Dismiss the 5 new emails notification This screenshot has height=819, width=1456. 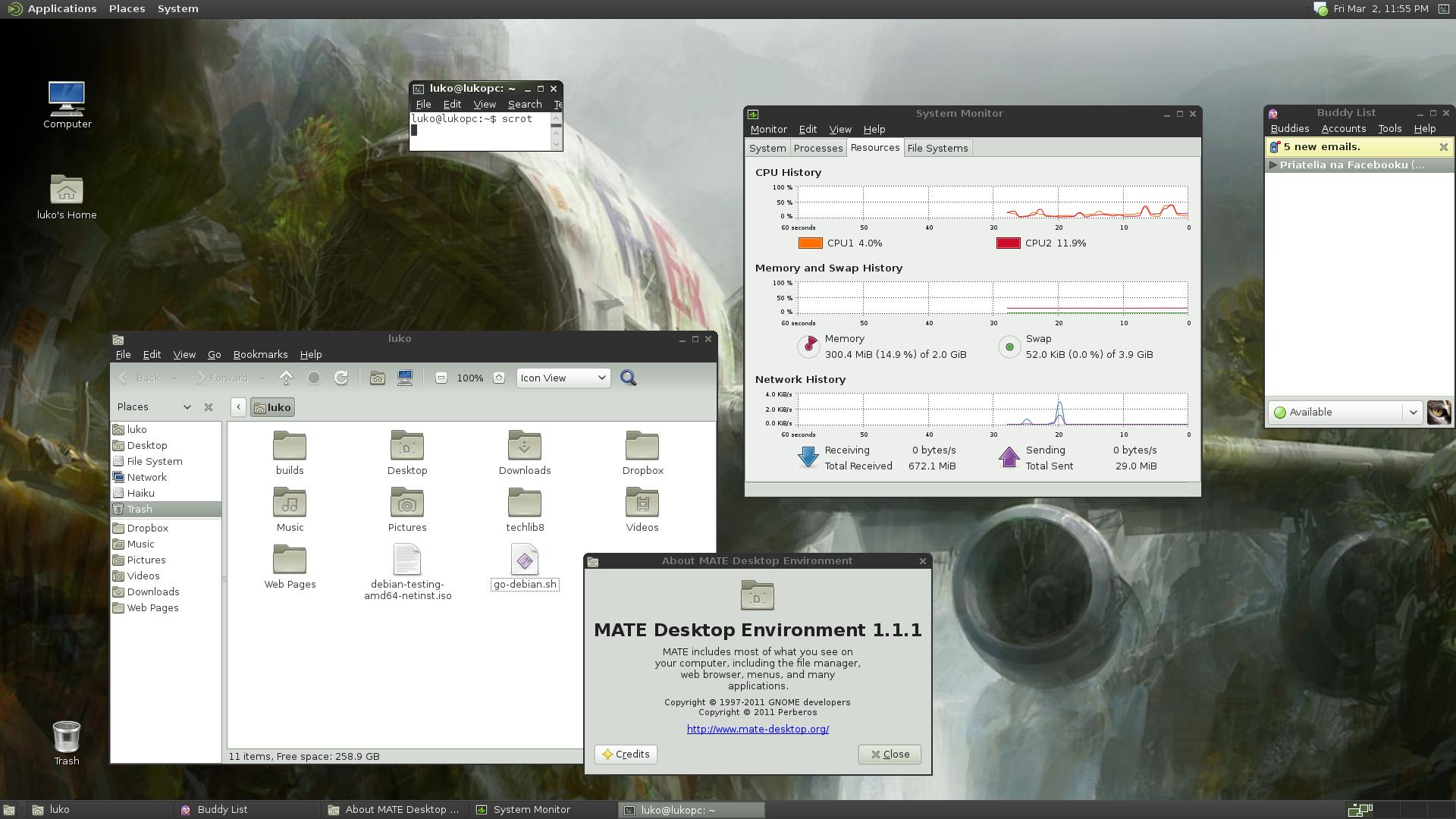tap(1443, 147)
